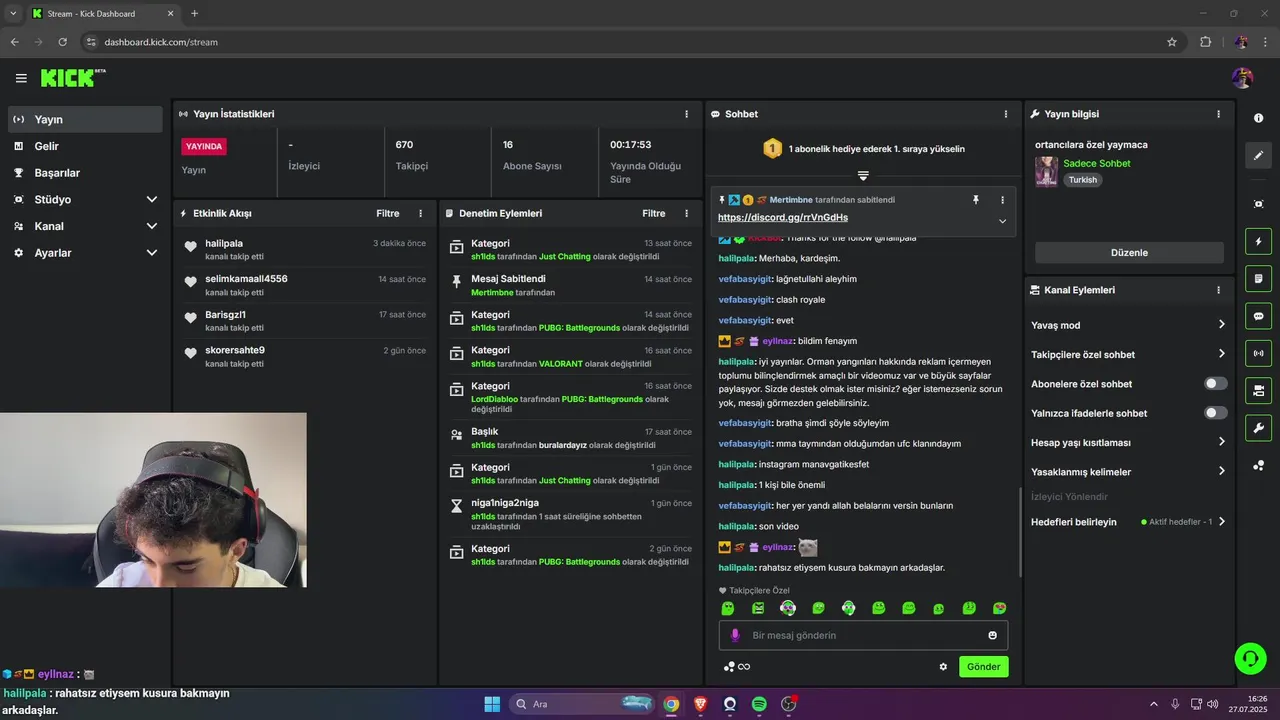Open Sohbet panel three-dot menu
This screenshot has width=1280, height=720.
click(1006, 114)
